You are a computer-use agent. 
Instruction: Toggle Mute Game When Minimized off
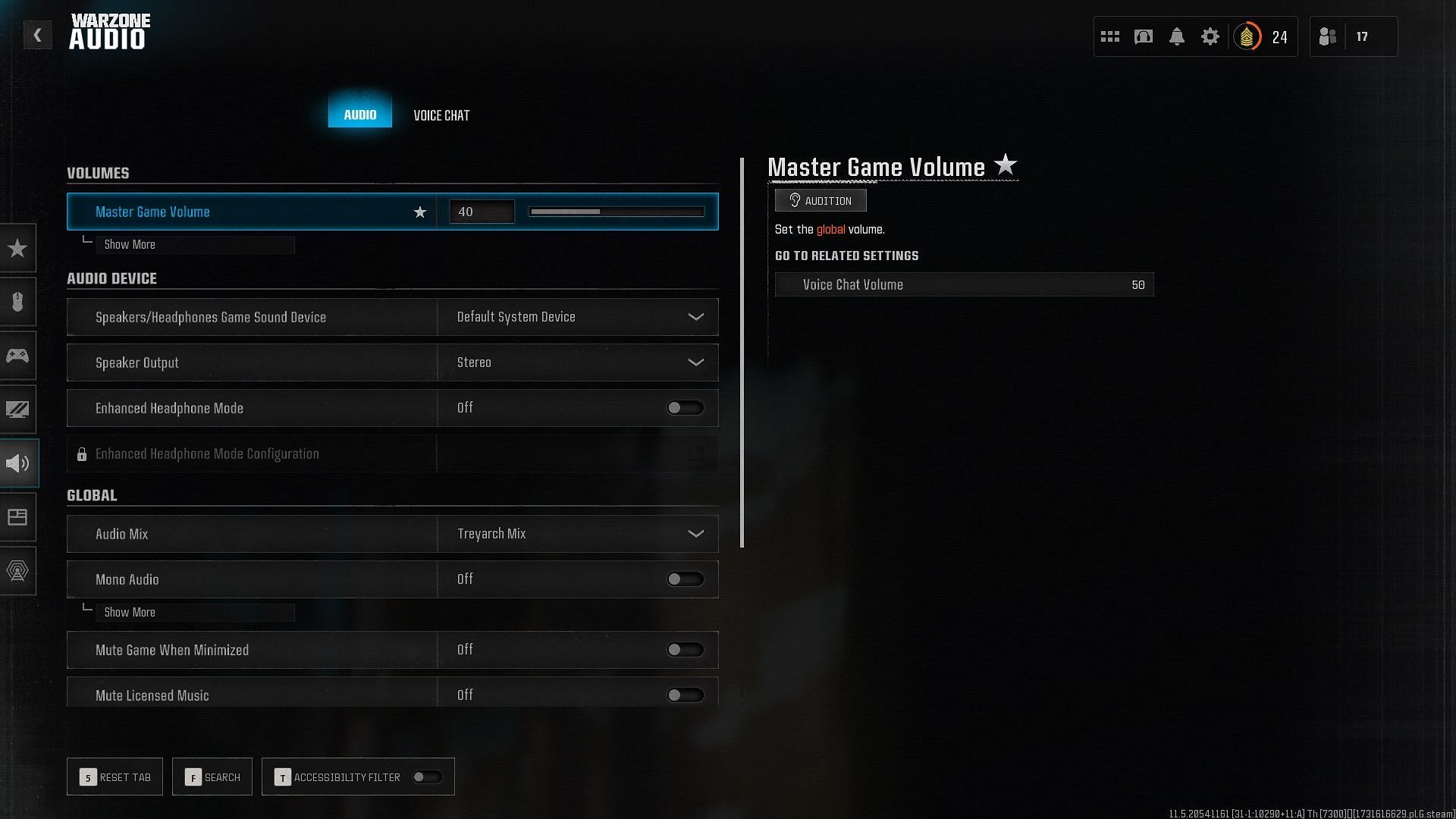[686, 649]
